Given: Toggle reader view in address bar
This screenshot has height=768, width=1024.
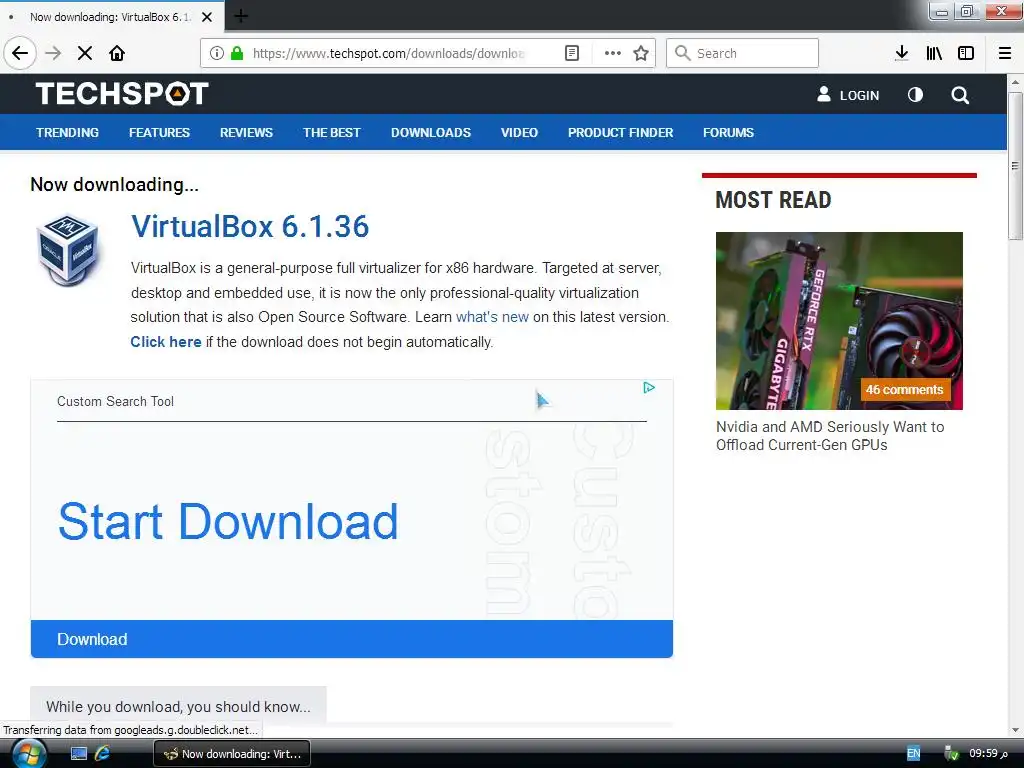Looking at the screenshot, I should [571, 53].
